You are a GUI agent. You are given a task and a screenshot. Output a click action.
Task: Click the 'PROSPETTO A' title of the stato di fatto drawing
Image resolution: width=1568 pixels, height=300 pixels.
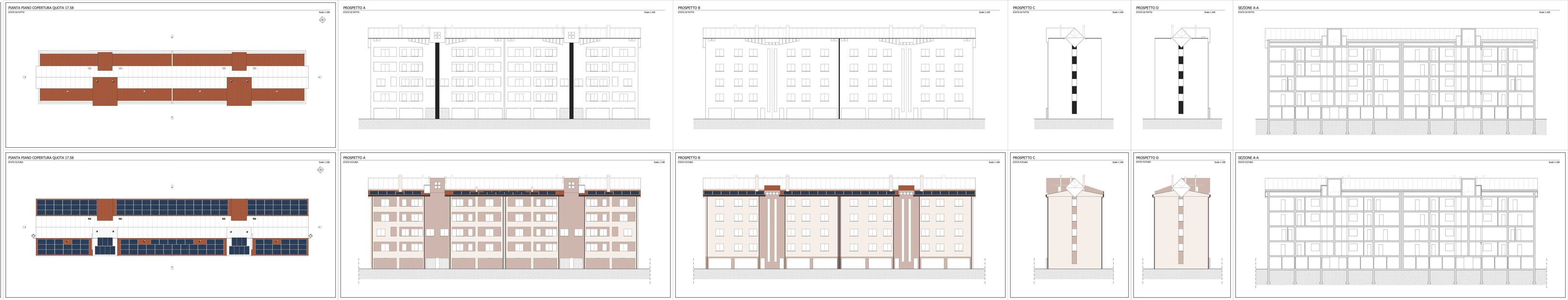pyautogui.click(x=354, y=8)
